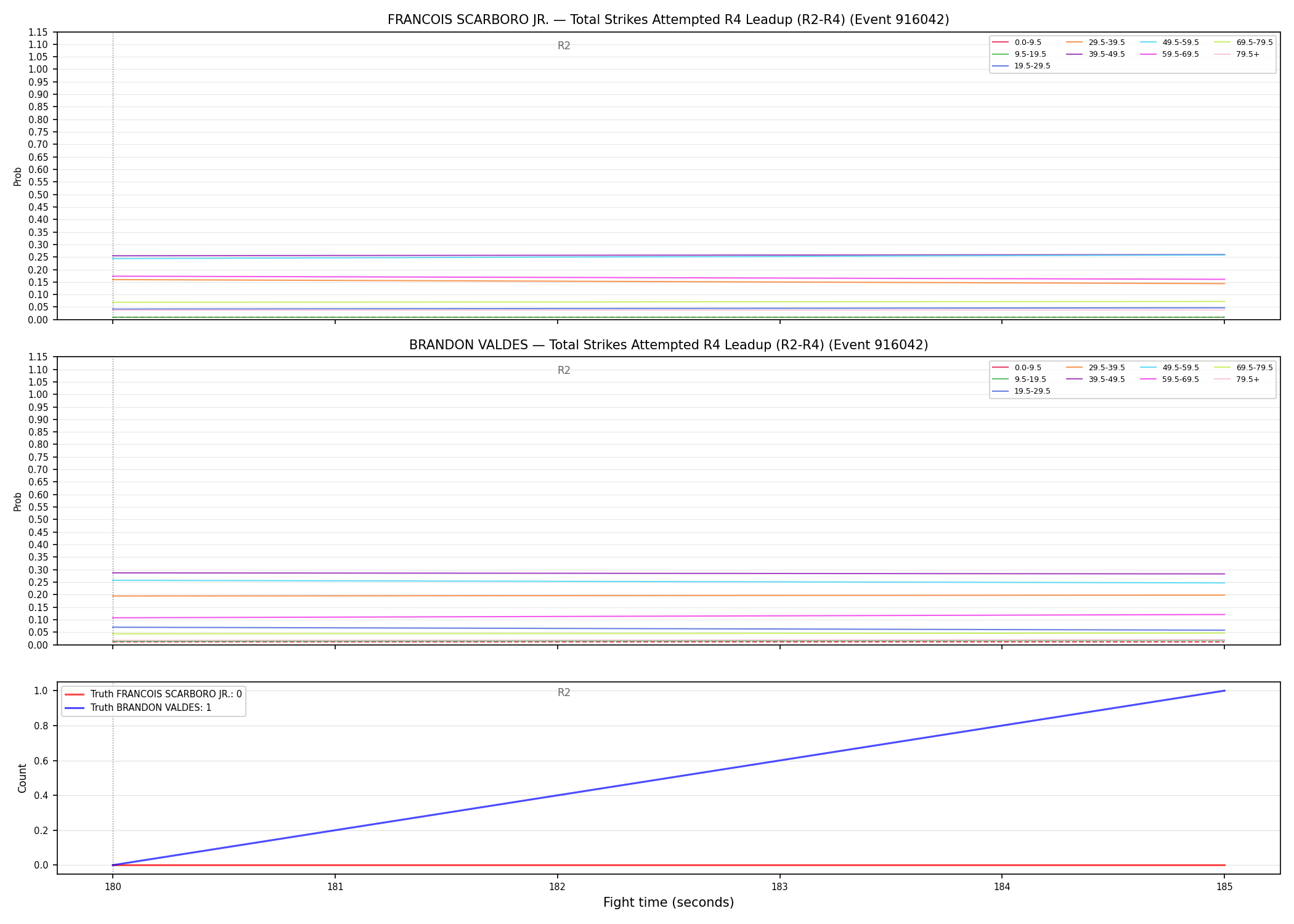
Task: Click '69.5-79.5' in the Scarboro chart legend
Action: [x=1255, y=43]
